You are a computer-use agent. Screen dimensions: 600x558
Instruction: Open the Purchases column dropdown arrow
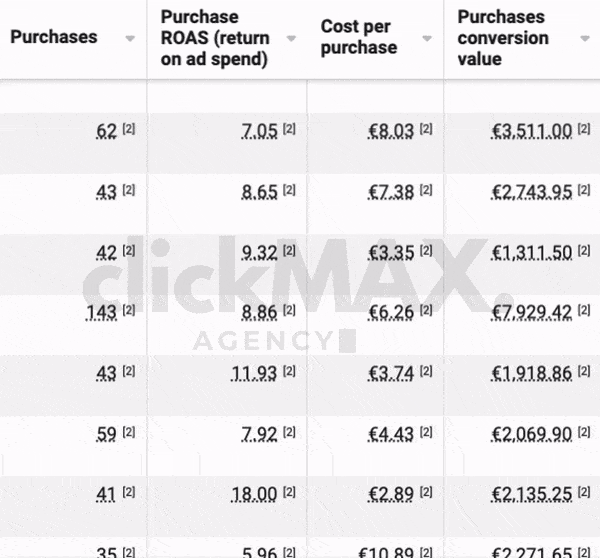coord(130,38)
